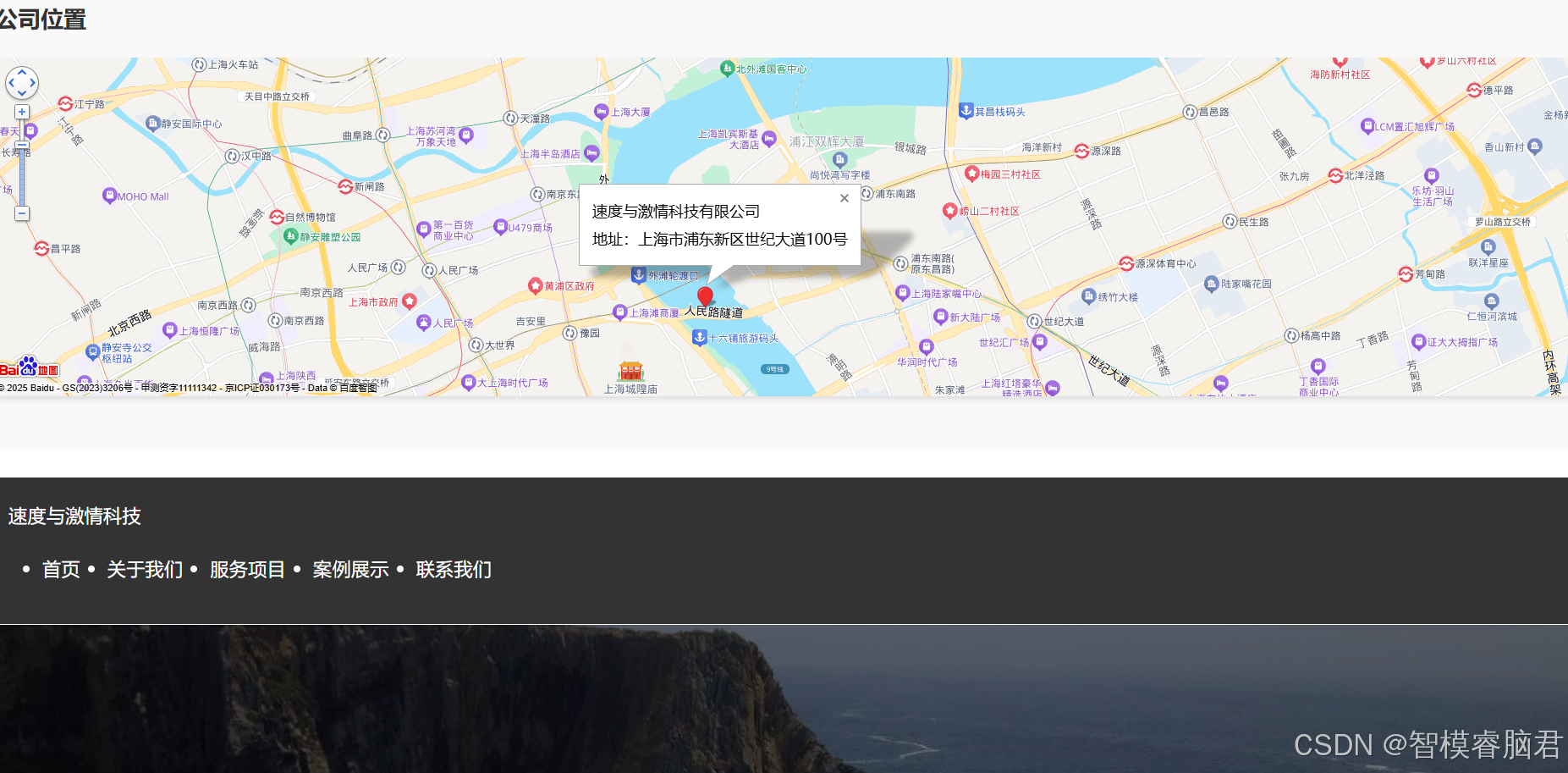Pan the map down with the arrow control
Viewport: 1568px width, 773px height.
(22, 93)
